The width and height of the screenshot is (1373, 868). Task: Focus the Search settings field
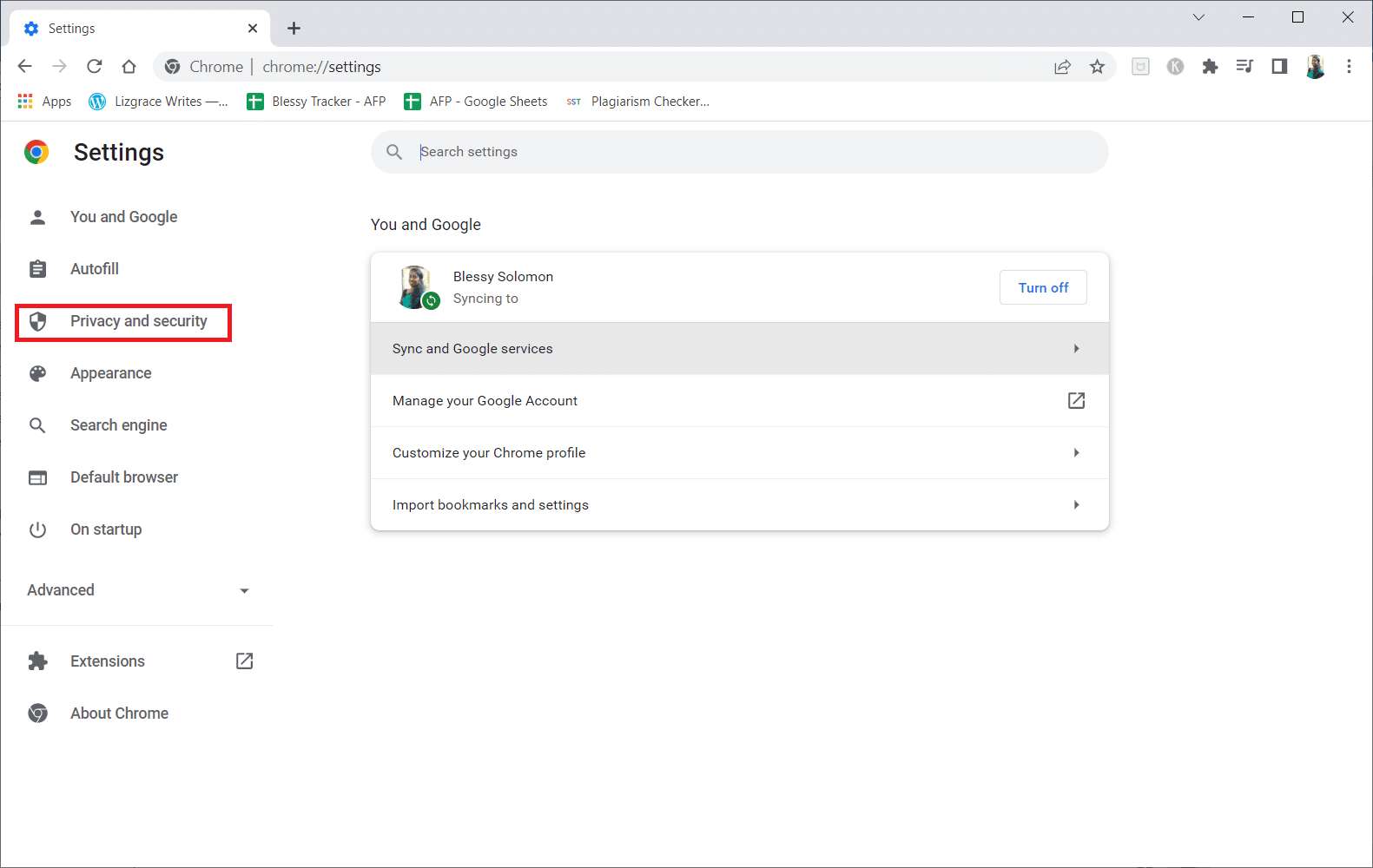click(x=740, y=152)
